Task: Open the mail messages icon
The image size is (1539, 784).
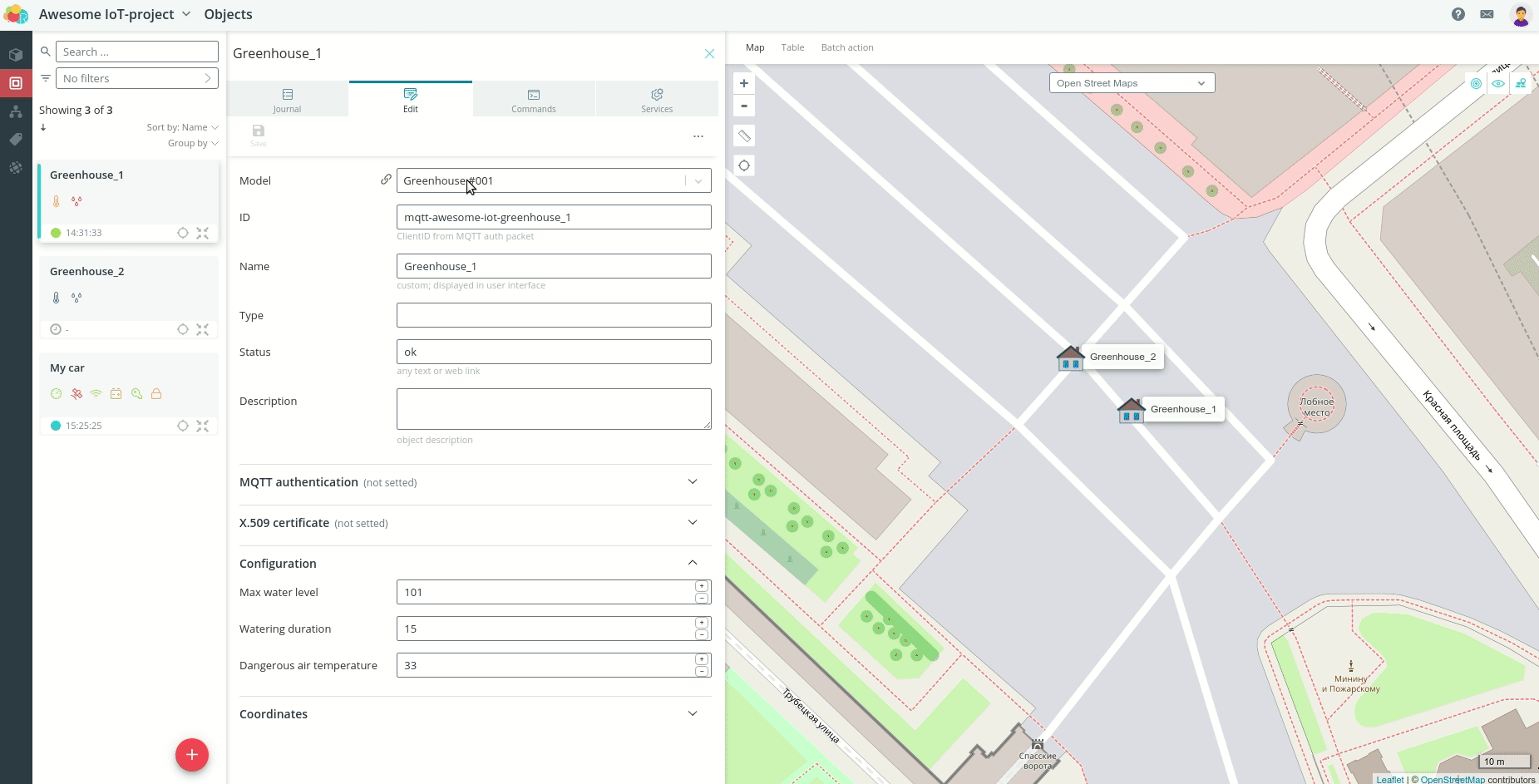Action: point(1487,14)
